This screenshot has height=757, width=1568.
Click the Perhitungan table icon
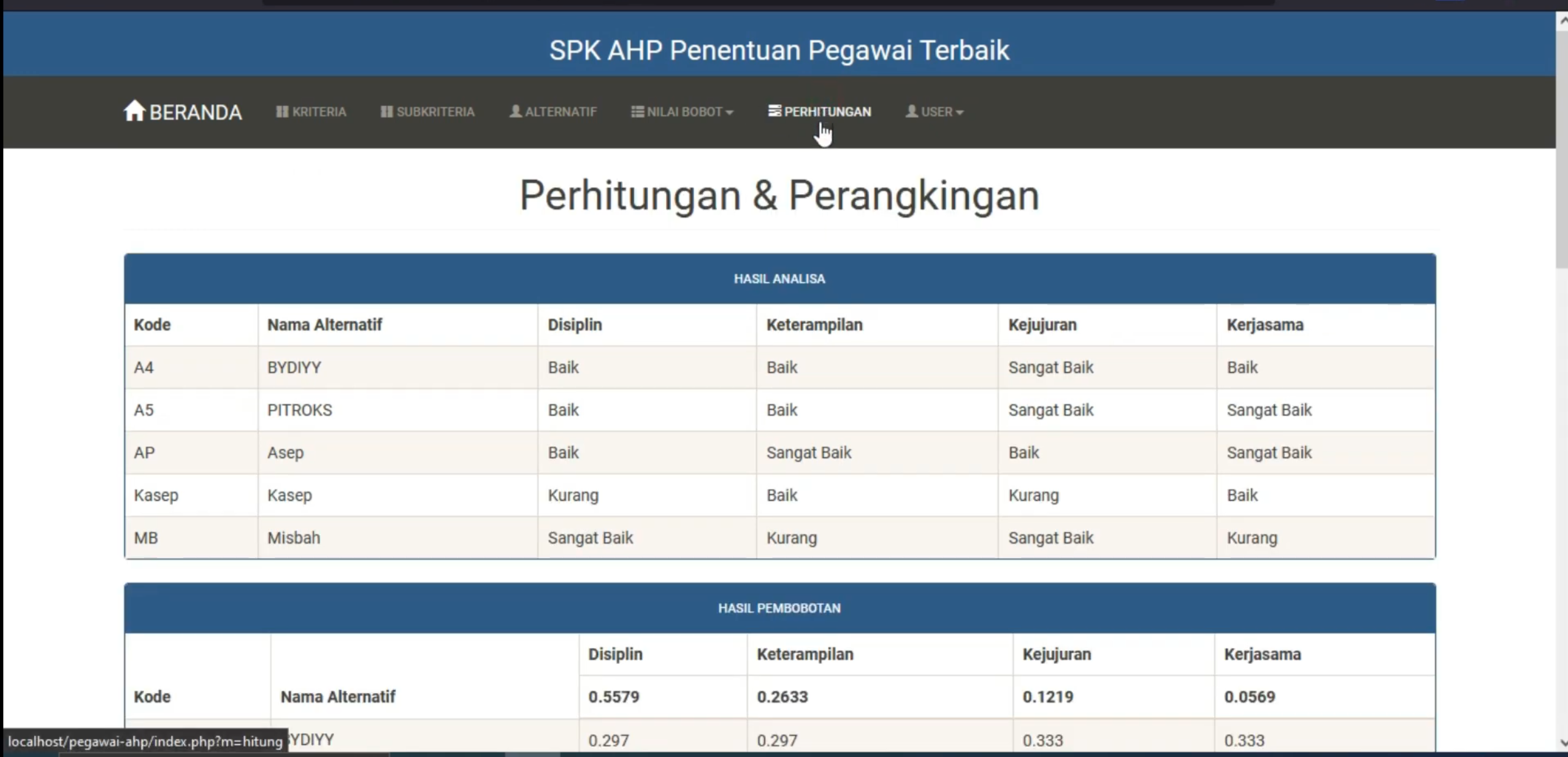pos(774,110)
